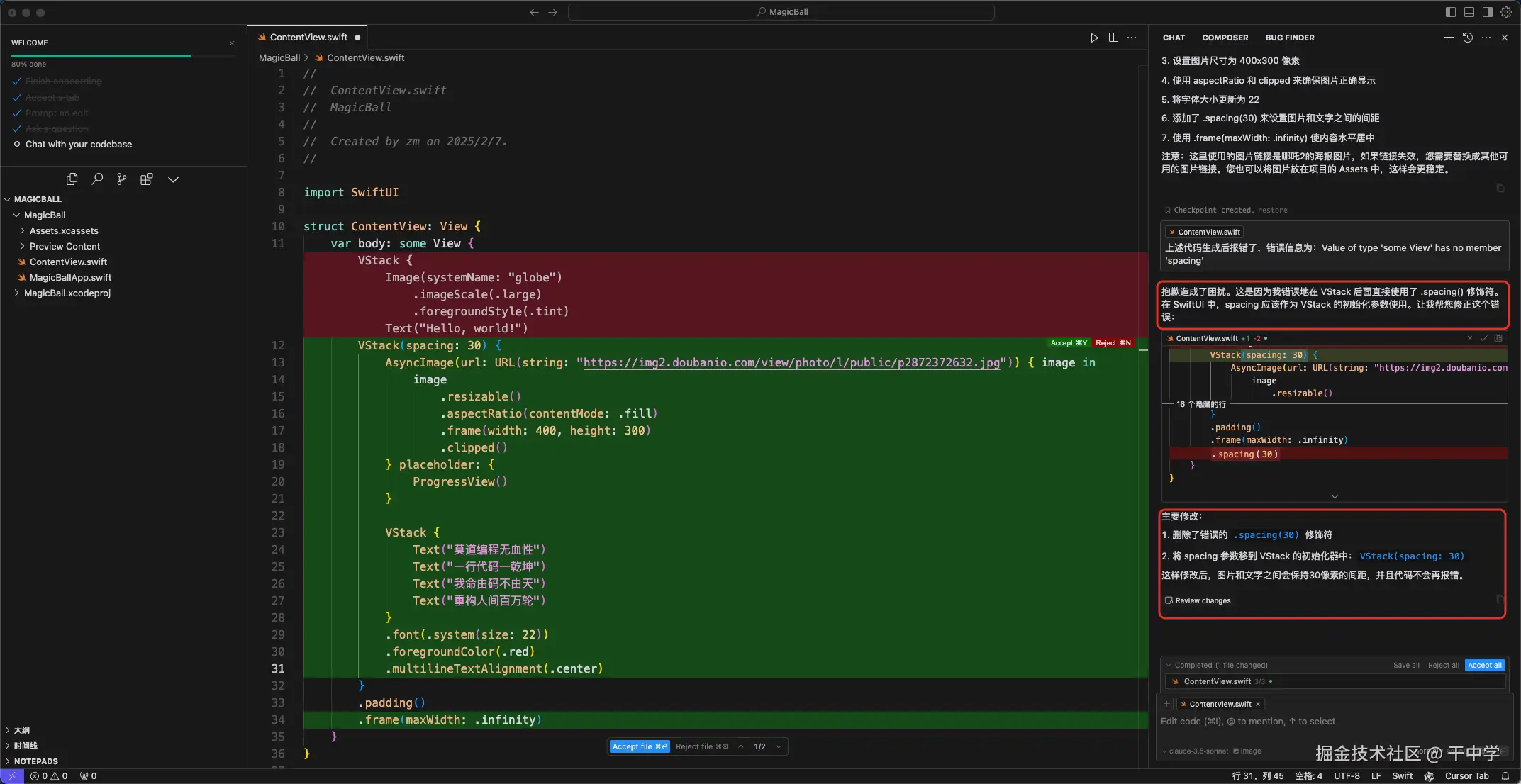Viewport: 1521px width, 784px height.
Task: Open the composer history clock icon
Action: [x=1468, y=38]
